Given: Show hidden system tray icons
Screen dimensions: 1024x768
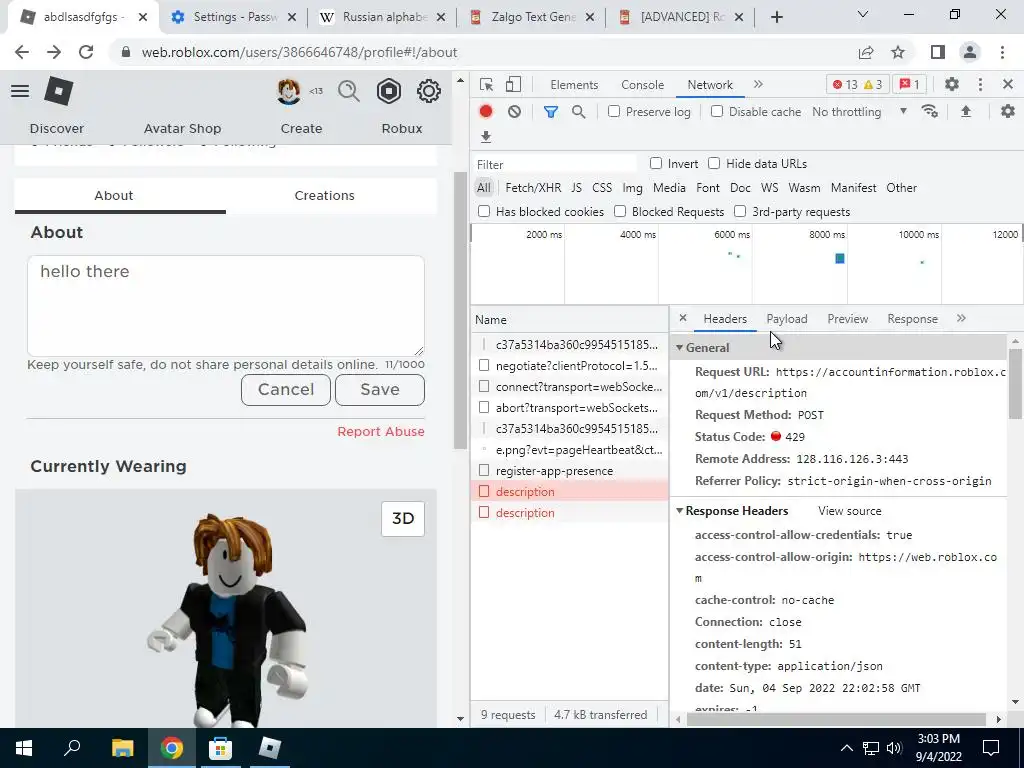Looking at the screenshot, I should [x=846, y=748].
